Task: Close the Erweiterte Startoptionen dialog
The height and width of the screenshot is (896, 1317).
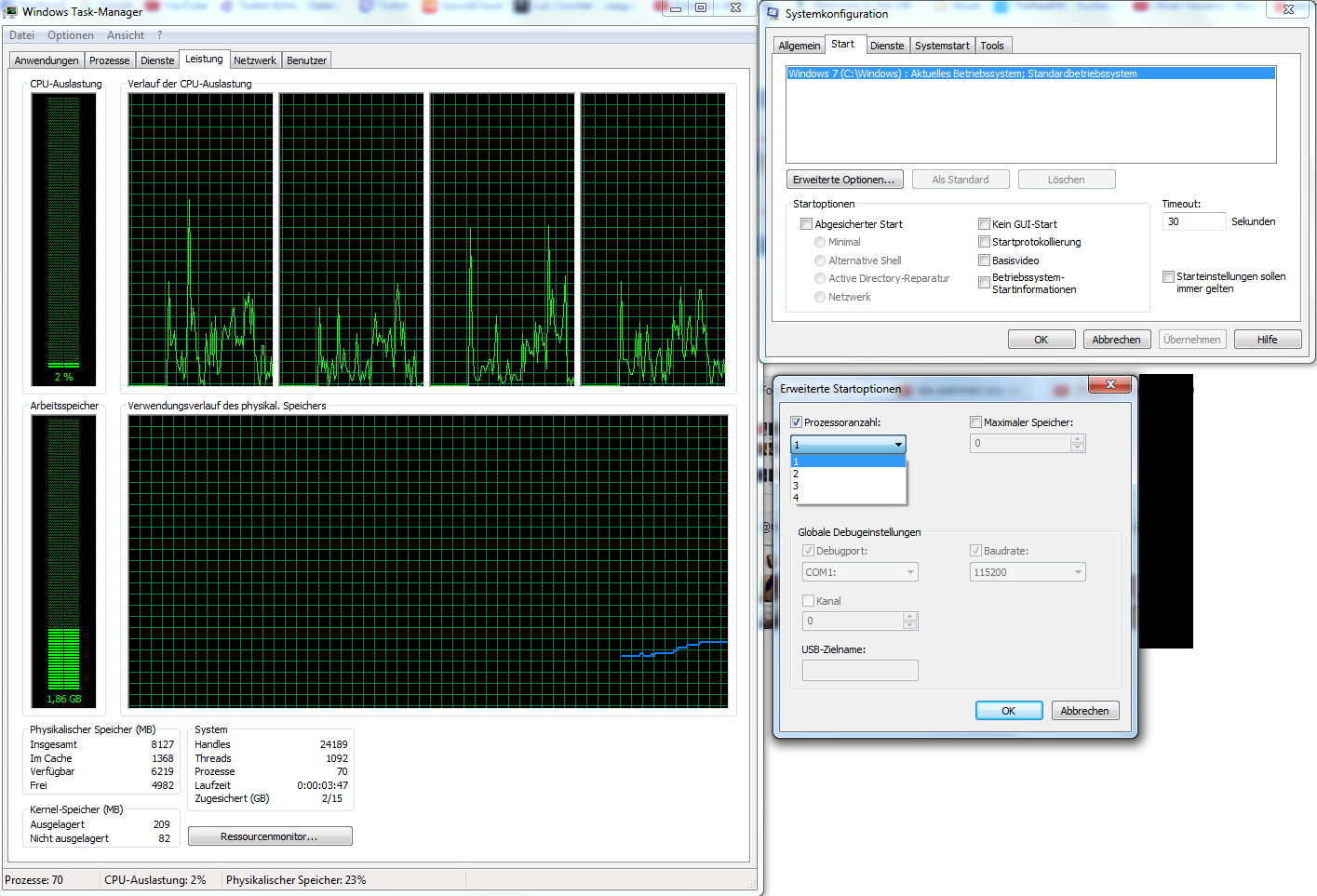Action: click(x=1109, y=384)
